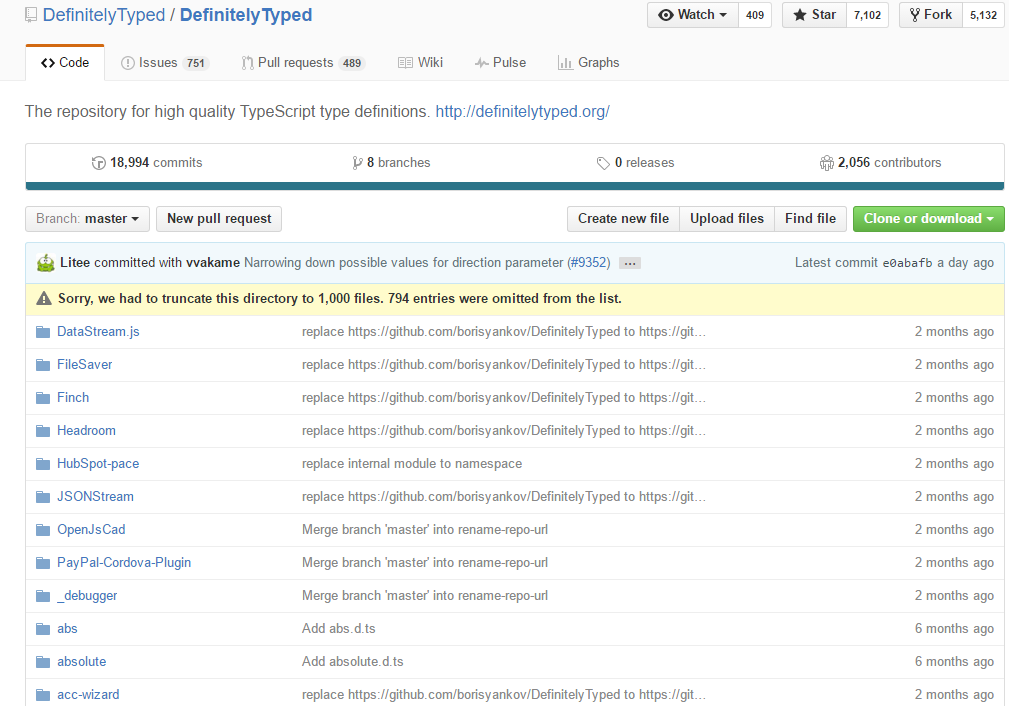1009x706 pixels.
Task: Open pull request #9352 link
Action: [x=589, y=263]
